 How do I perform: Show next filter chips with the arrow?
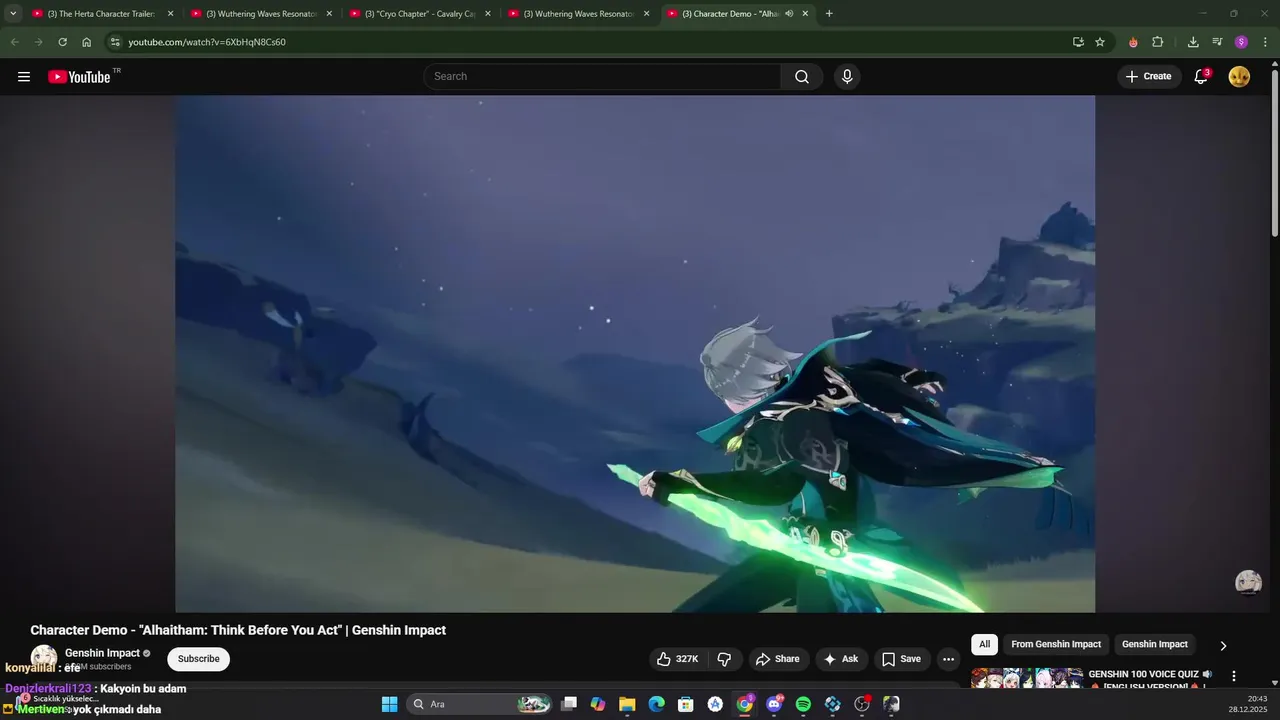(1222, 646)
